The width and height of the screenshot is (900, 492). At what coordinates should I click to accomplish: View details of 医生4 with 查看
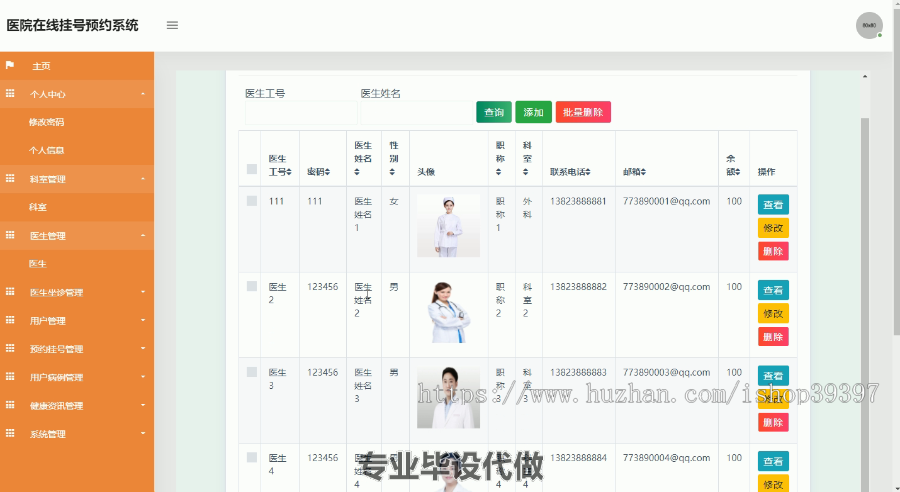773,461
